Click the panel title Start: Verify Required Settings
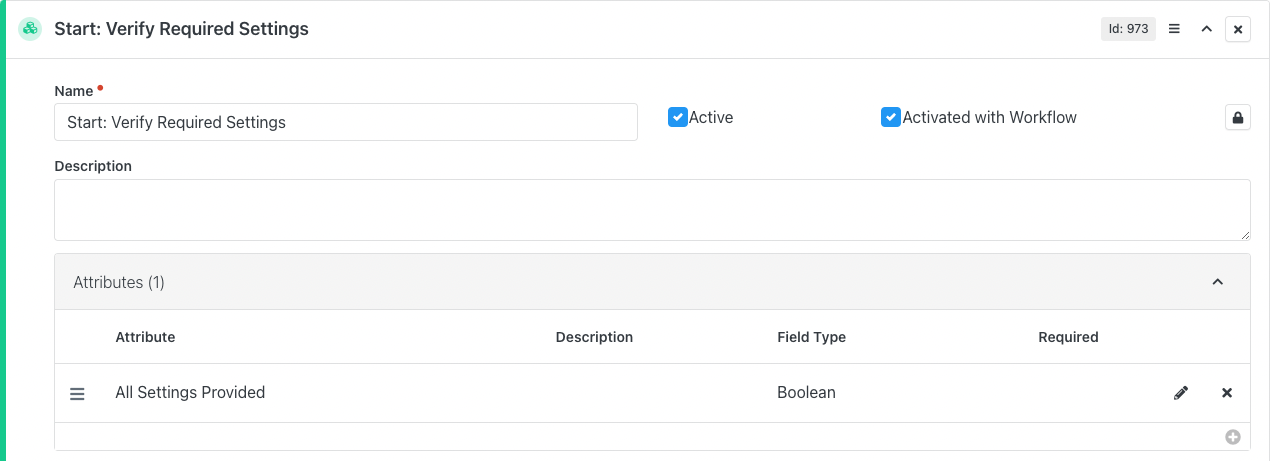The height and width of the screenshot is (461, 1270). 180,29
